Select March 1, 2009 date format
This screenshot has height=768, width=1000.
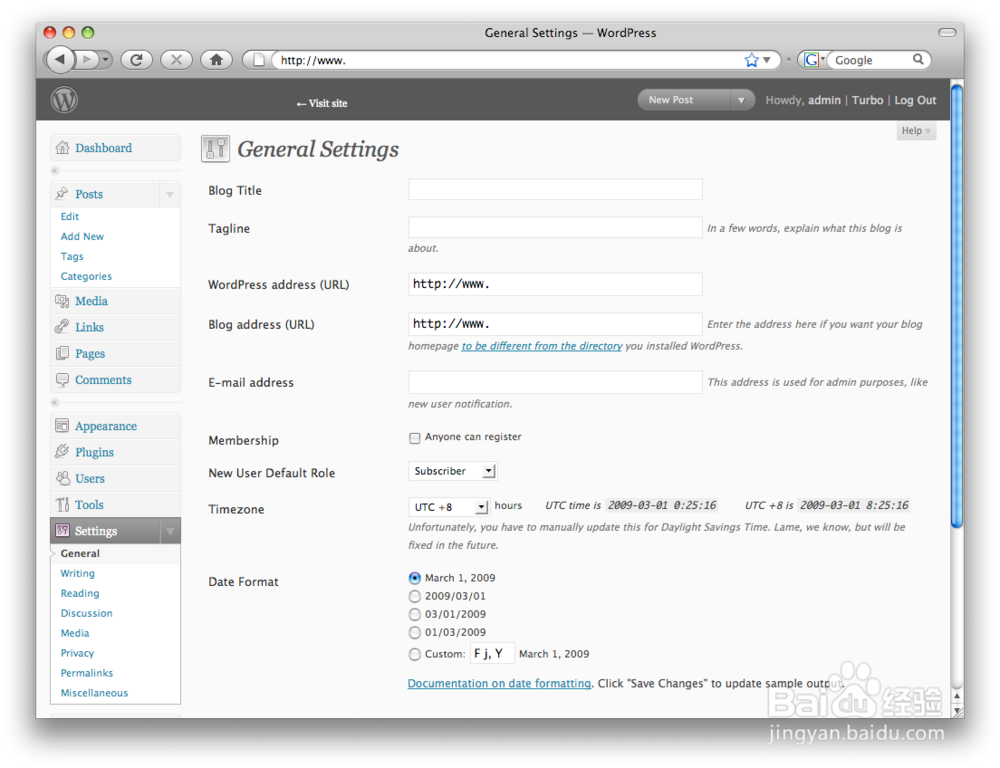pyautogui.click(x=415, y=578)
